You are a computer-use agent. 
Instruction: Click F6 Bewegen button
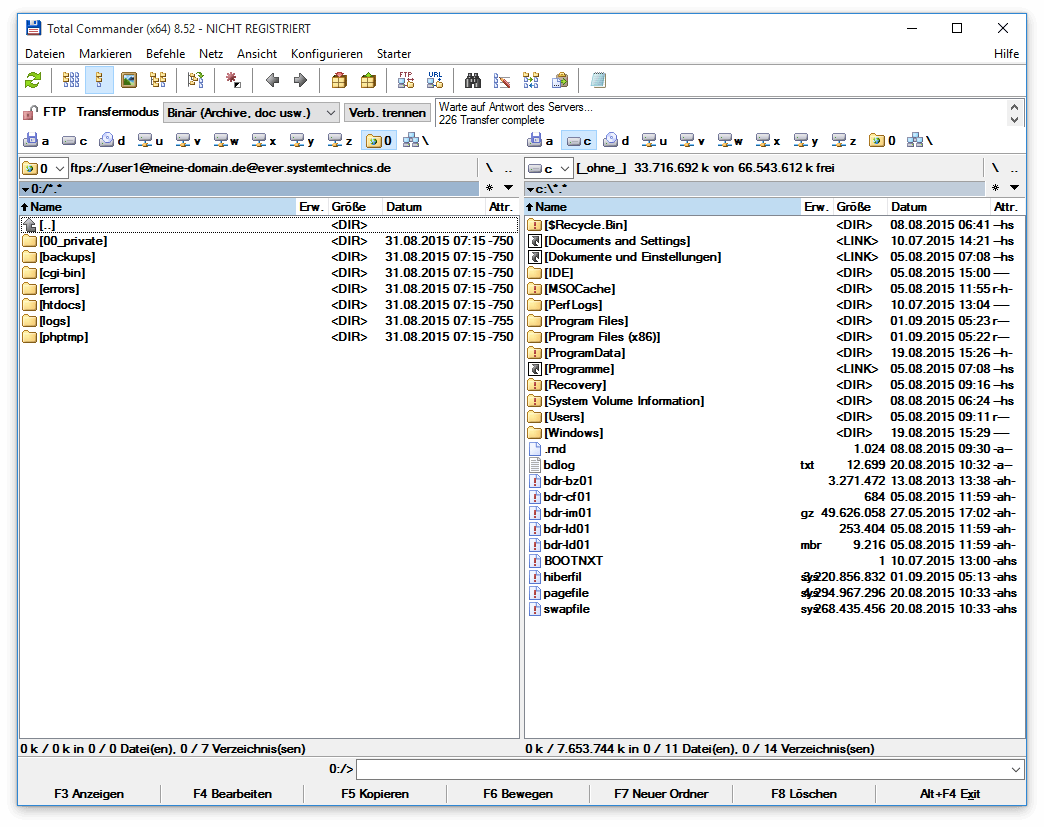pyautogui.click(x=518, y=794)
